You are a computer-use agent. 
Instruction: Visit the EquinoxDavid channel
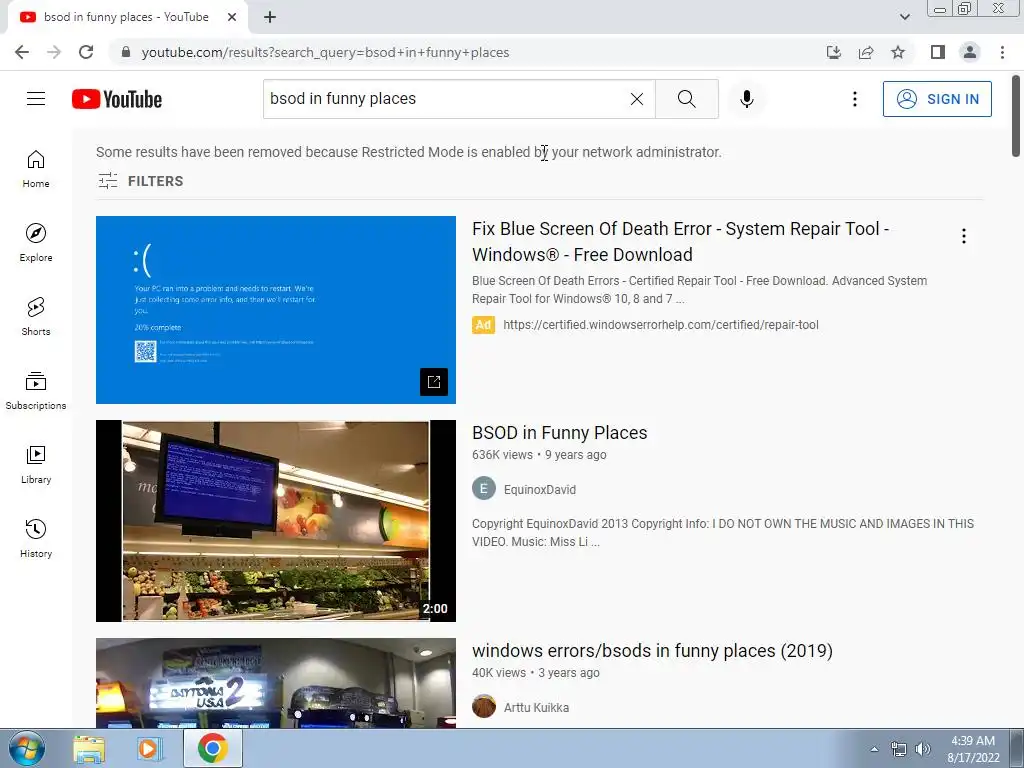point(539,489)
